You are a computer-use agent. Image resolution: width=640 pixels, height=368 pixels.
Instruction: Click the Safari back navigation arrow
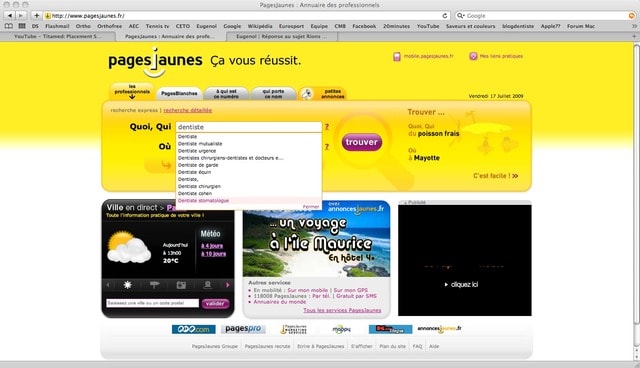pyautogui.click(x=9, y=16)
